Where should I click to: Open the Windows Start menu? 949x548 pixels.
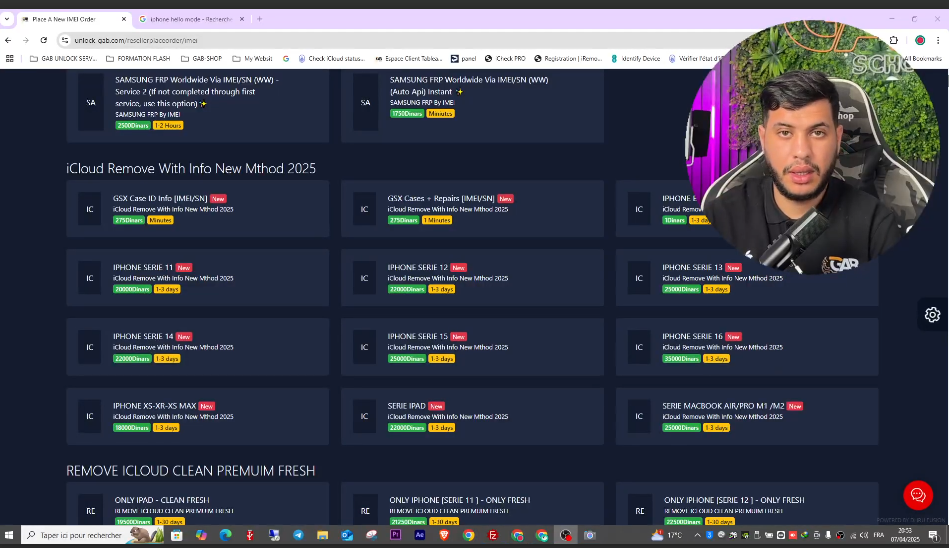coord(9,535)
